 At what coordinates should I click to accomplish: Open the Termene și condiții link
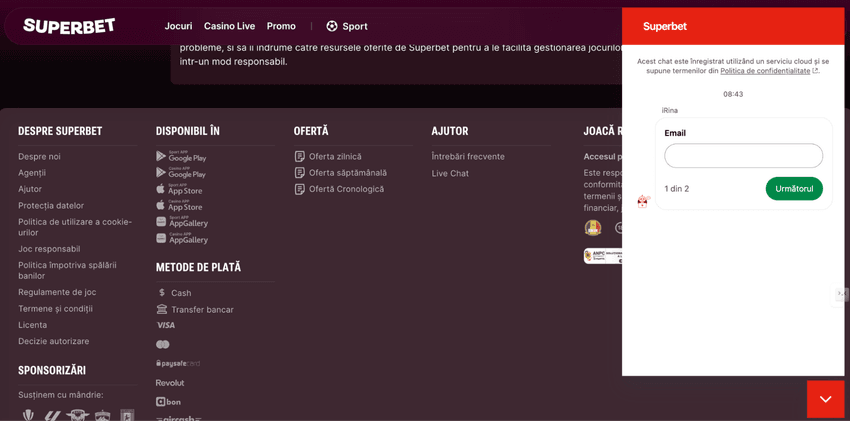(x=55, y=308)
